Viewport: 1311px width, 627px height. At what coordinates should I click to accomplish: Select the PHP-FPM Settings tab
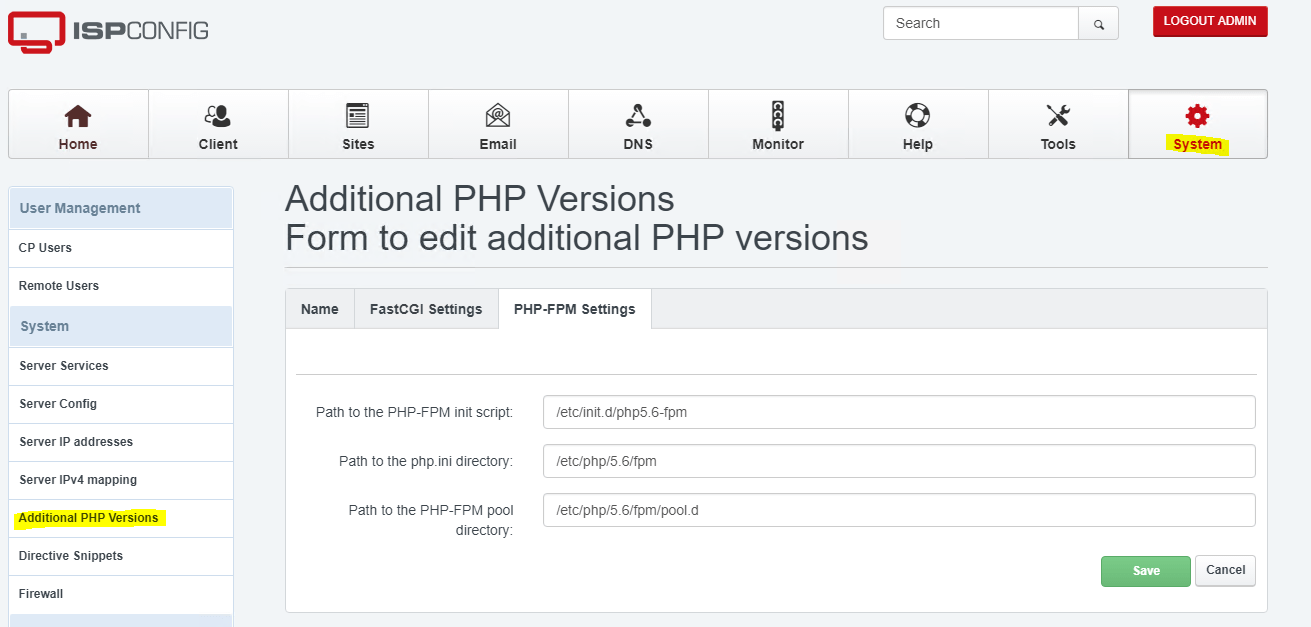click(x=574, y=309)
